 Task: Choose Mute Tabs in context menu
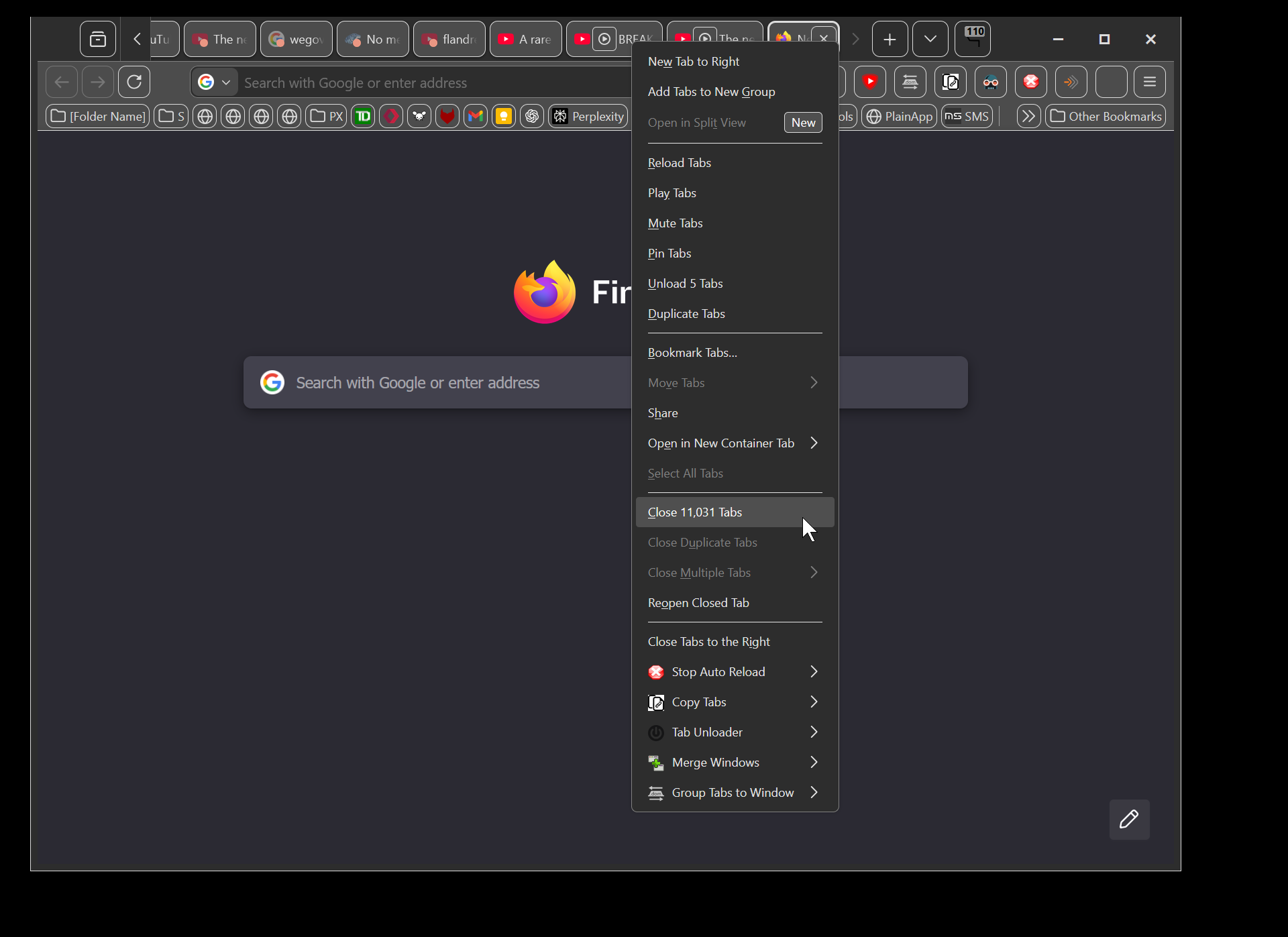[675, 223]
